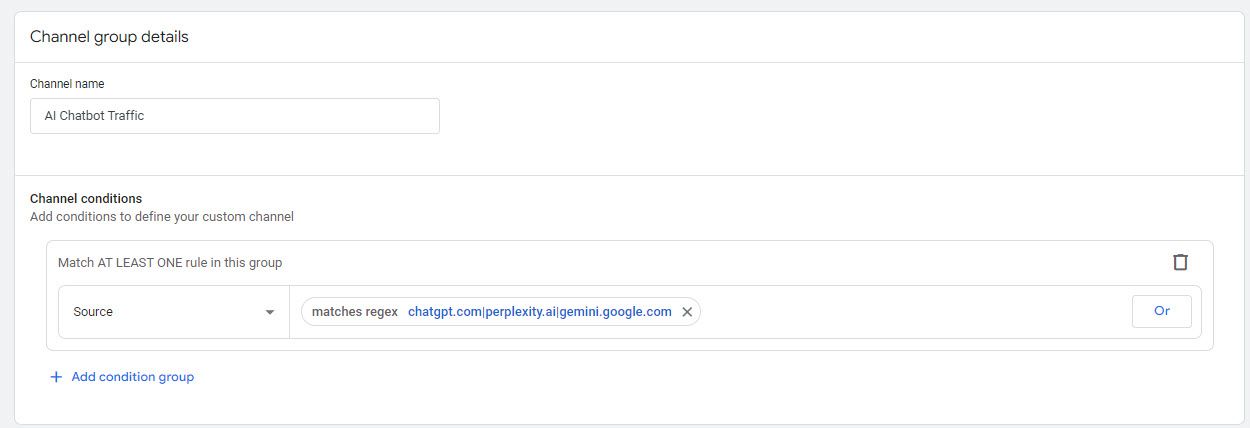Add condition group via link
Viewport: 1250px width, 428px height.
coord(132,377)
